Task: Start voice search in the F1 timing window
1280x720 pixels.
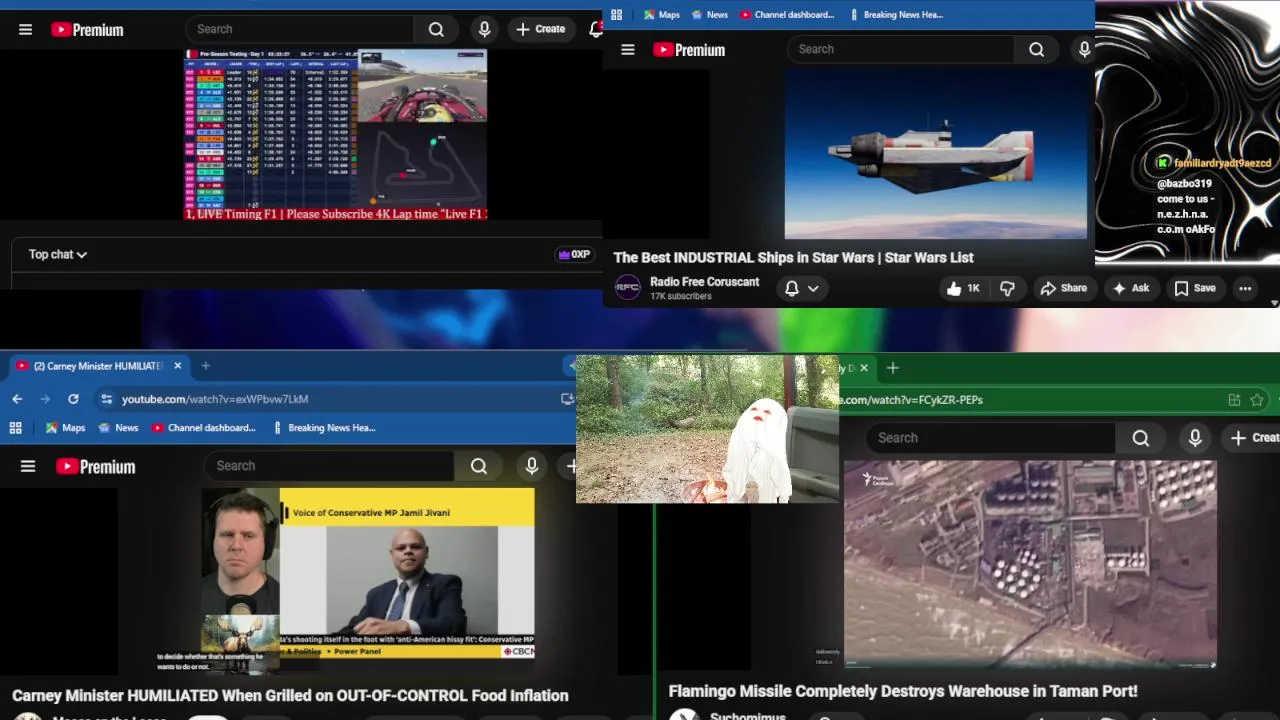Action: [x=485, y=30]
